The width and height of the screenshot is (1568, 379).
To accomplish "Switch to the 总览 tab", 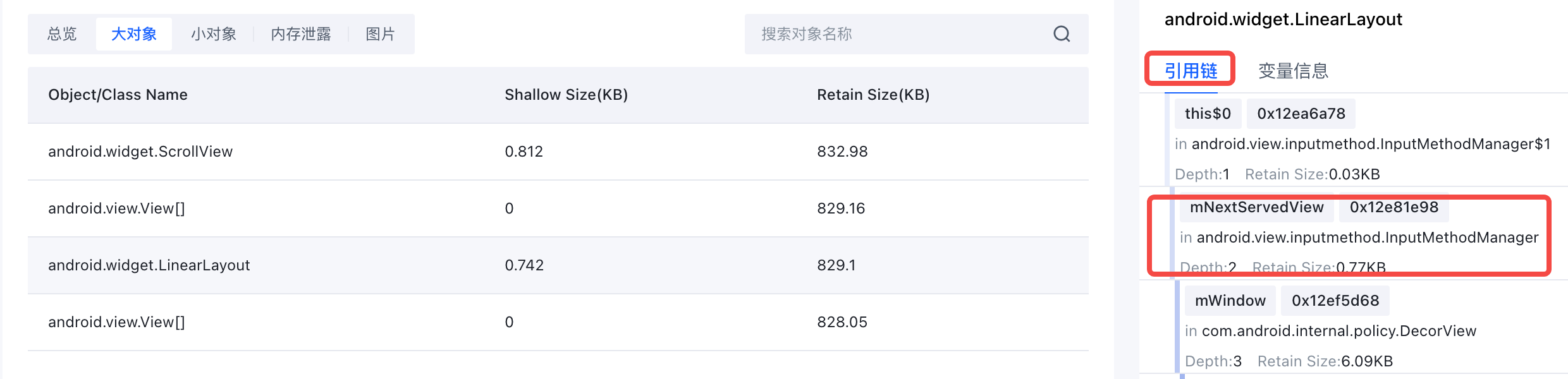I will click(x=62, y=34).
